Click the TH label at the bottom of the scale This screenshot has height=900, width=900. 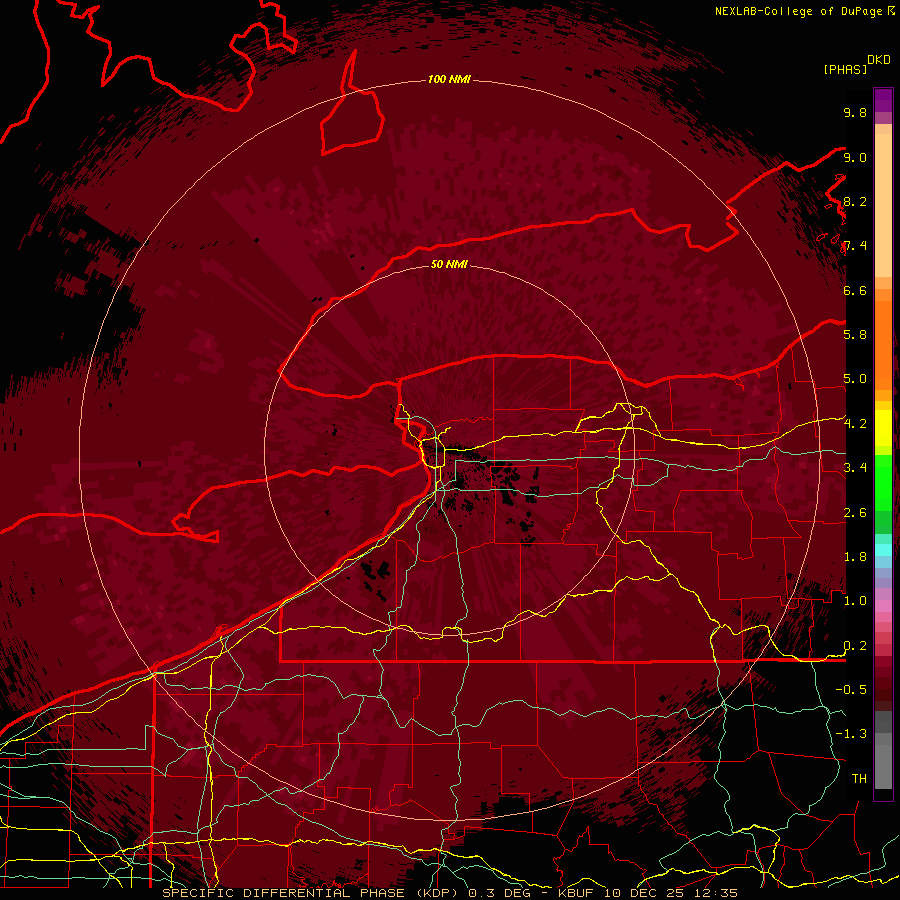point(859,779)
